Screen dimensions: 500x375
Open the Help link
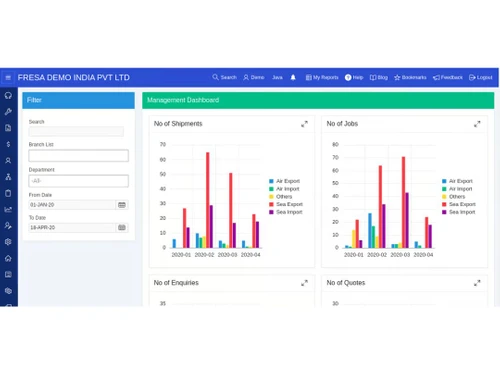[354, 77]
